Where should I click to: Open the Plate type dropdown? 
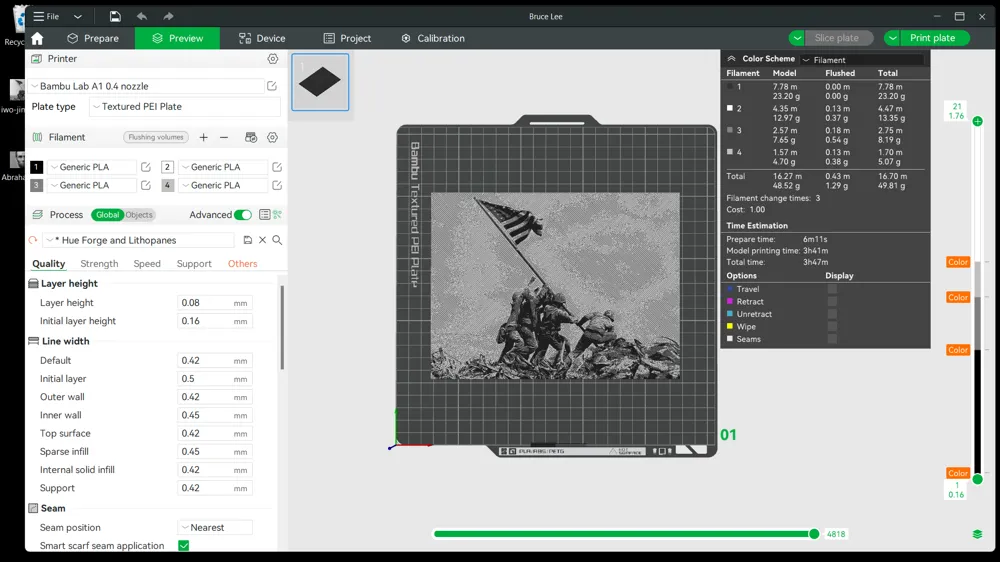[184, 107]
